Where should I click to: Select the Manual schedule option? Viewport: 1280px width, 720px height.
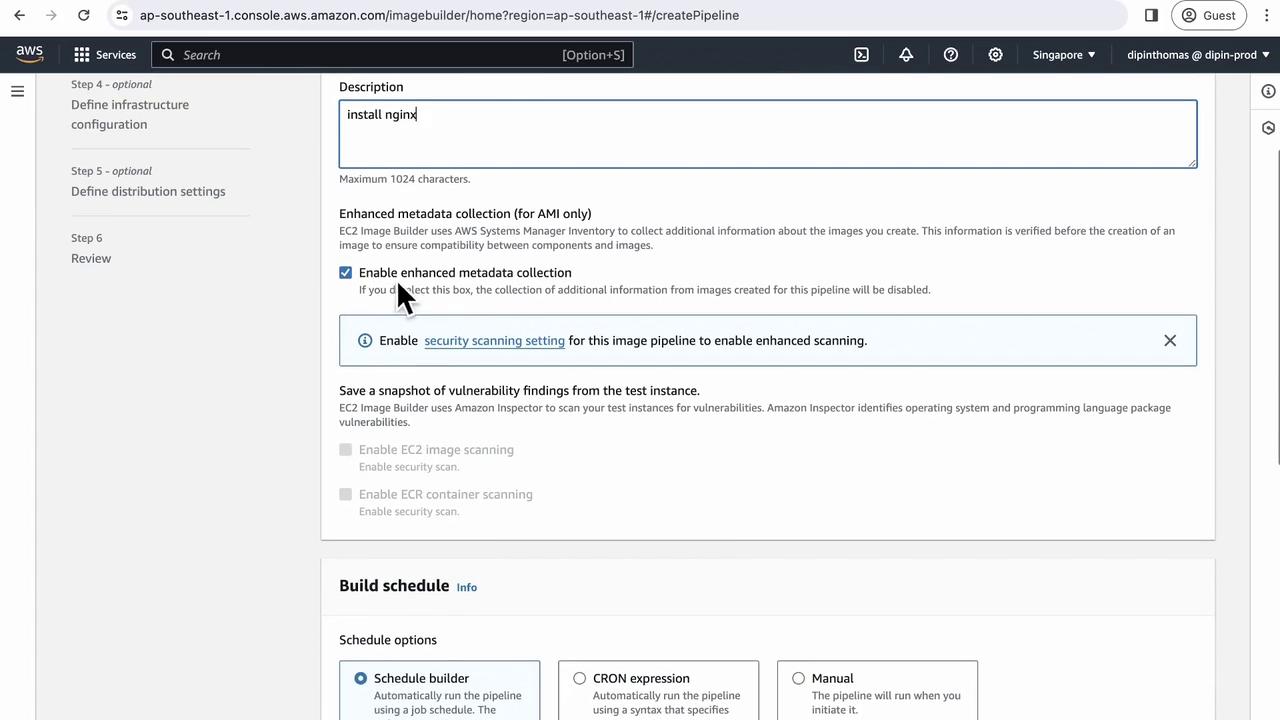(798, 678)
